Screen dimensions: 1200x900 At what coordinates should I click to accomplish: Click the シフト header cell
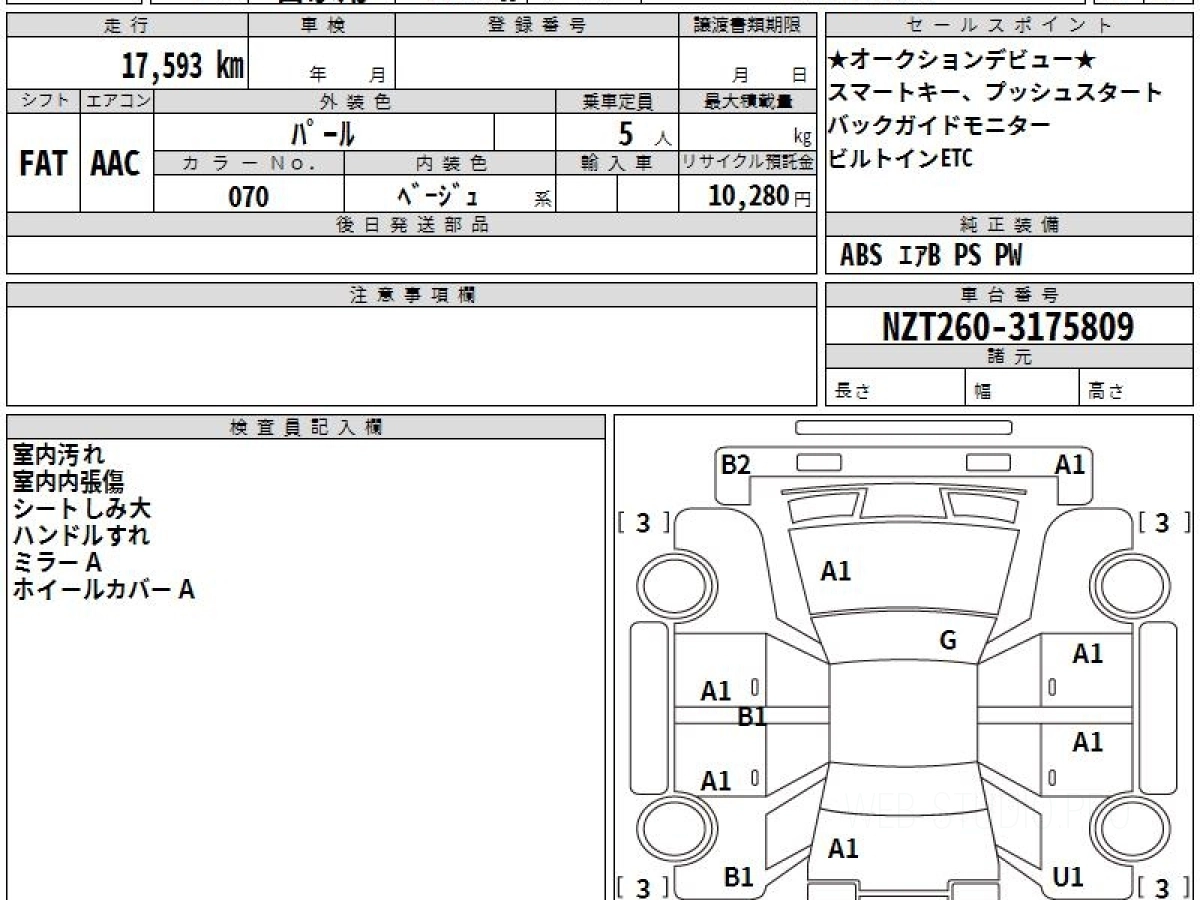[x=43, y=101]
